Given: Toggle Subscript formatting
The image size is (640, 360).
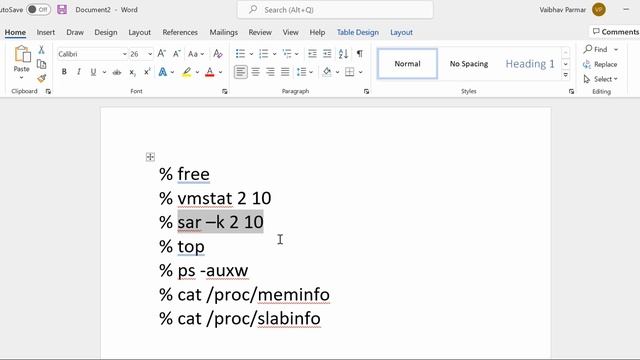Looking at the screenshot, I should coord(132,72).
